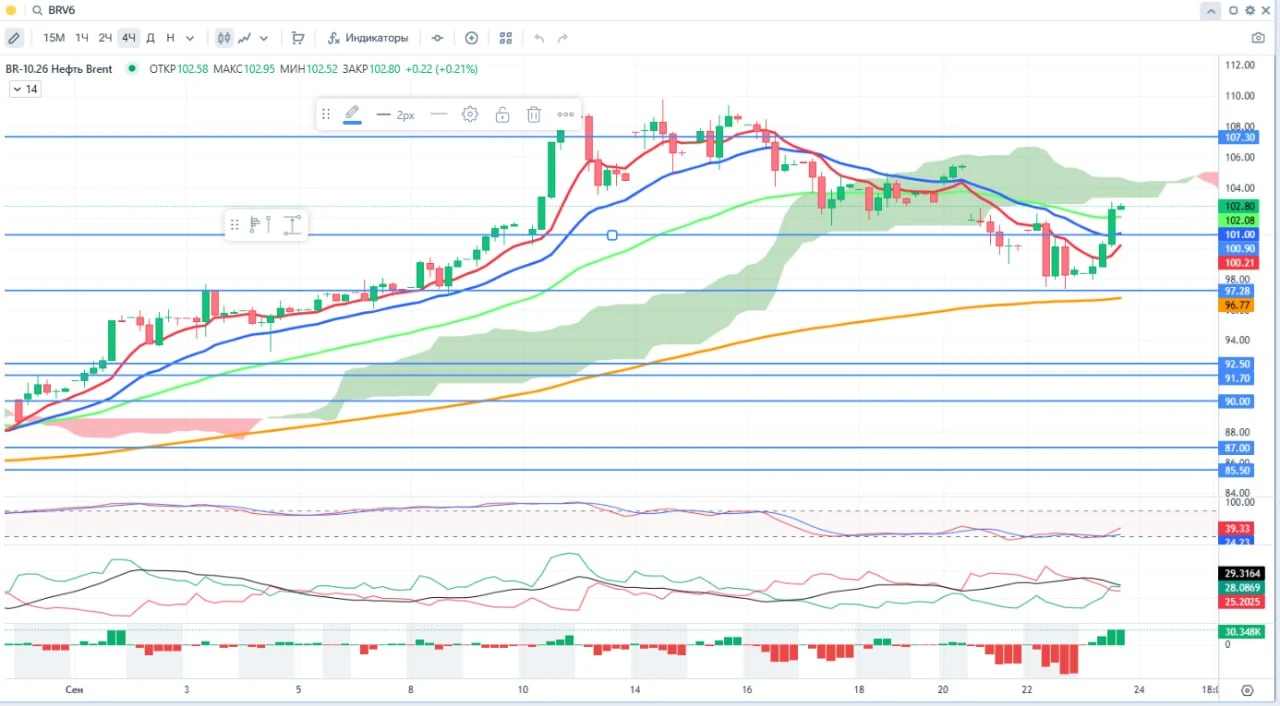Collapse the panel with the top-right chevron
The image size is (1280, 706).
[x=1211, y=10]
